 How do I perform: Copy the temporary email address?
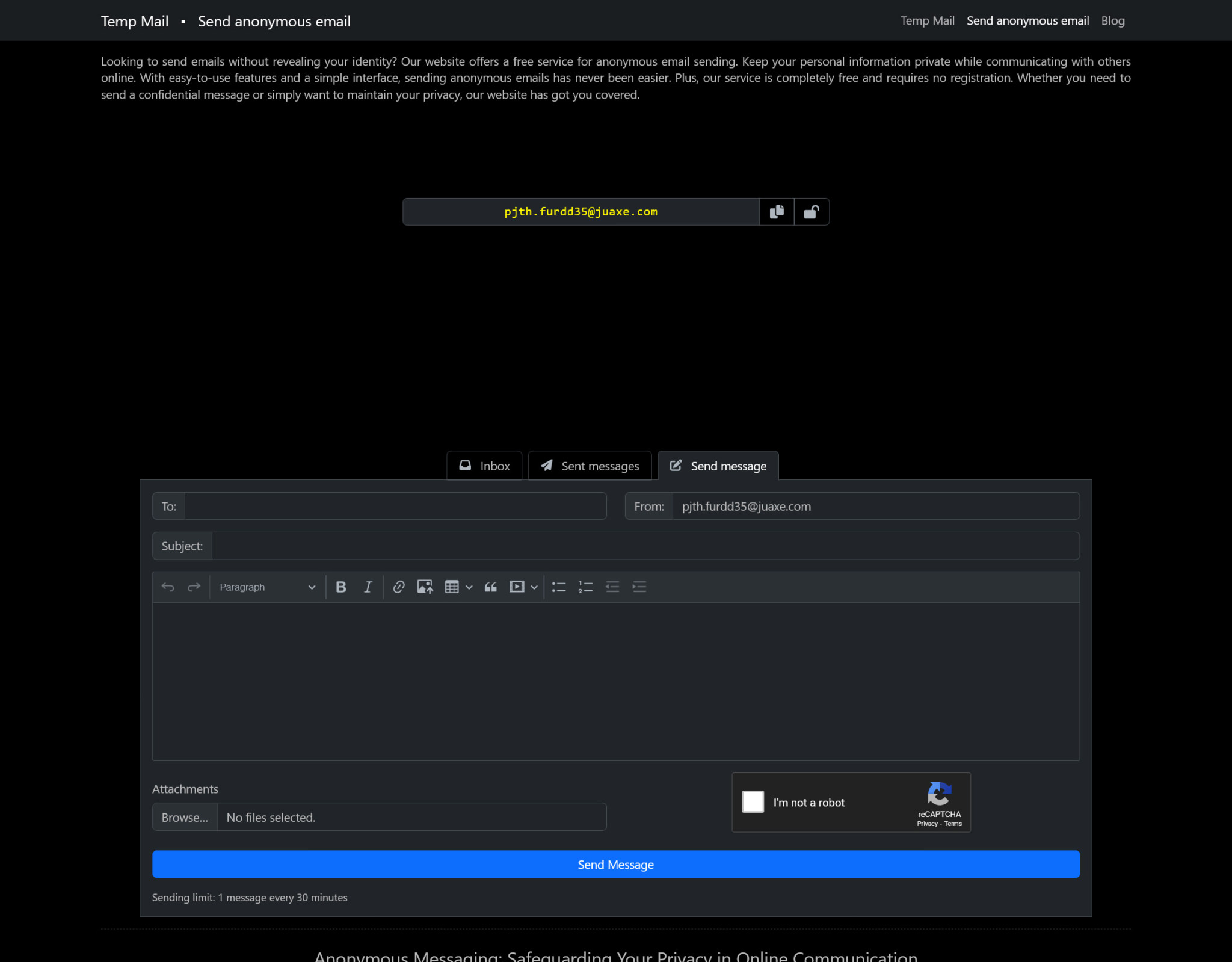click(777, 212)
